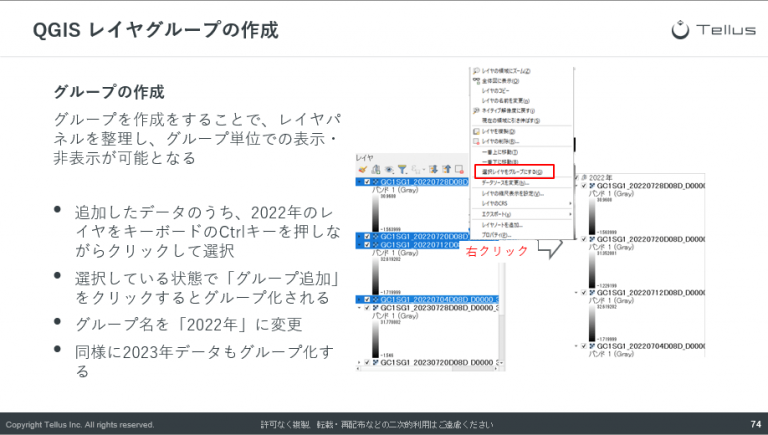The image size is (768, 435).
Task: Click the Expand All layers icon
Action: click(433, 169)
